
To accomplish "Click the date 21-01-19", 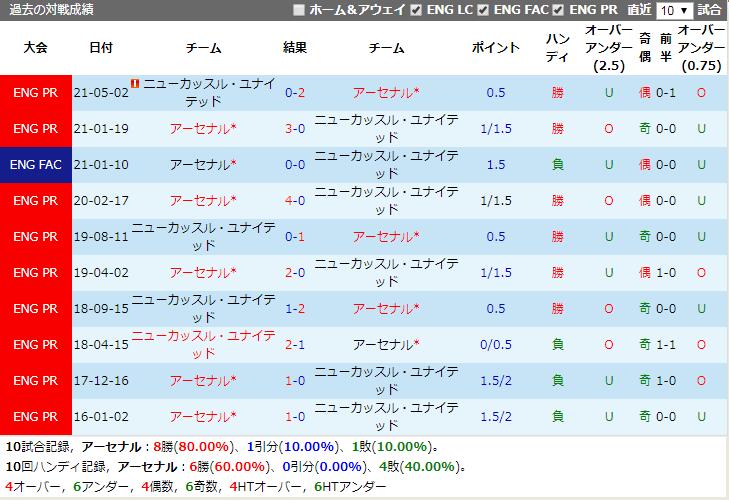I will coord(101,128).
